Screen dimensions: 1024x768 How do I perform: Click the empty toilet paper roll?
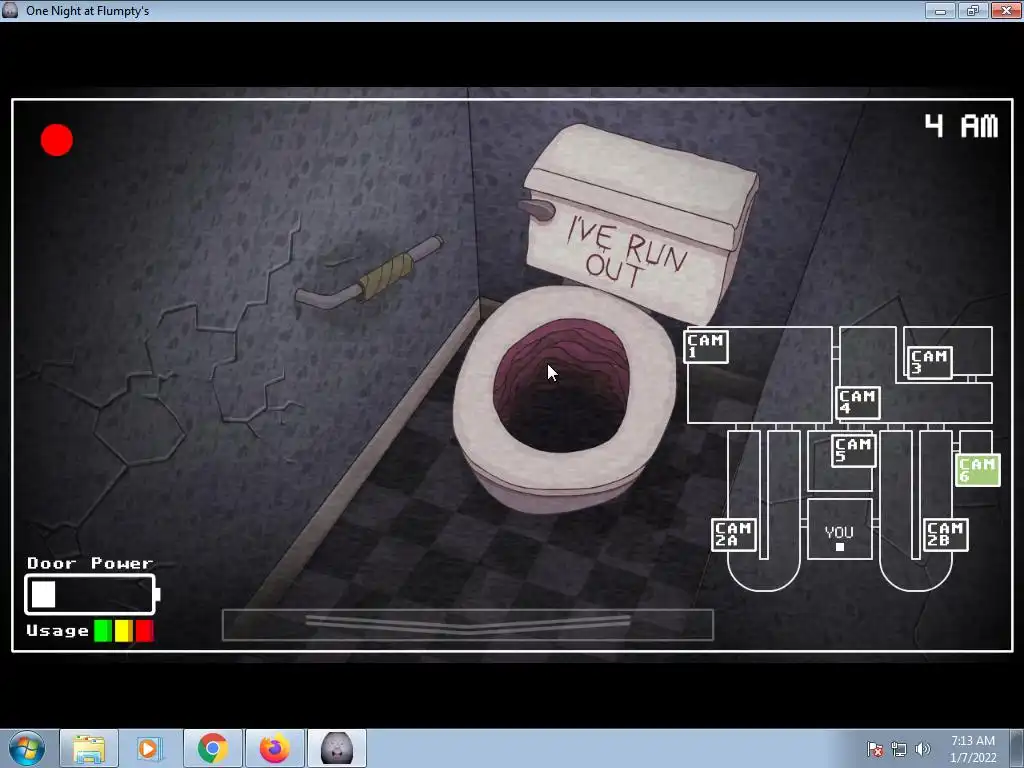tap(385, 277)
